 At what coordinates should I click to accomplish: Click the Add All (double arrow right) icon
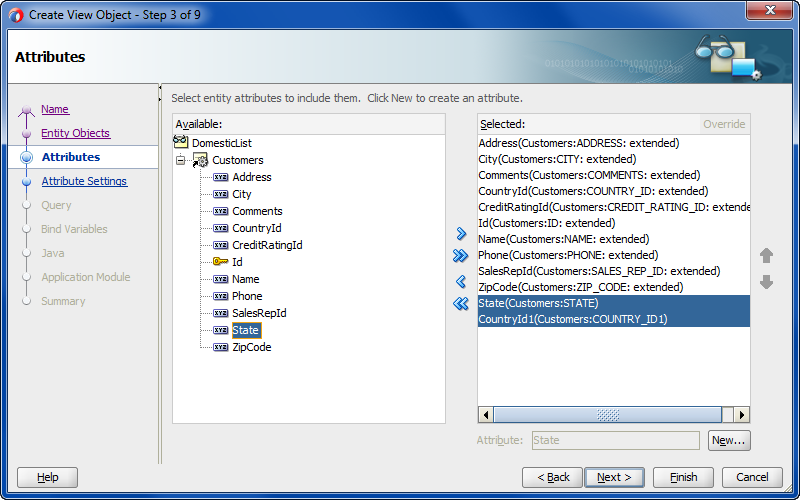pyautogui.click(x=460, y=256)
